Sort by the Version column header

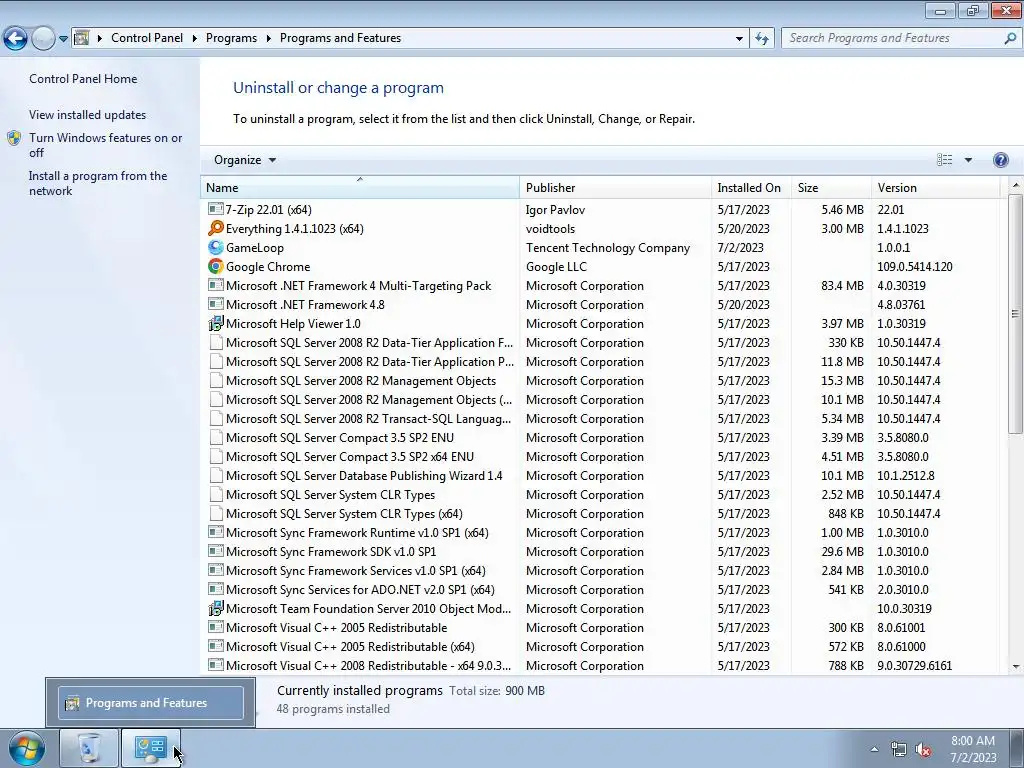point(935,187)
